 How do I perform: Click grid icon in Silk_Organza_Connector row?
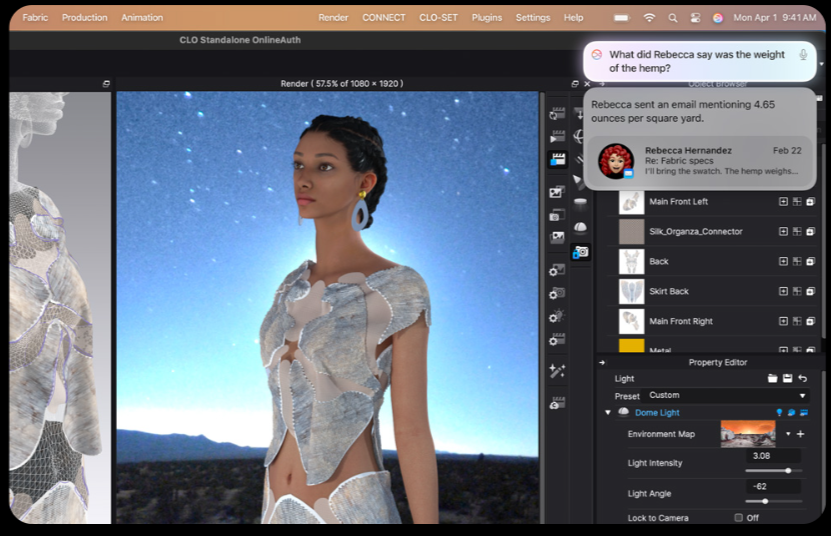click(797, 231)
